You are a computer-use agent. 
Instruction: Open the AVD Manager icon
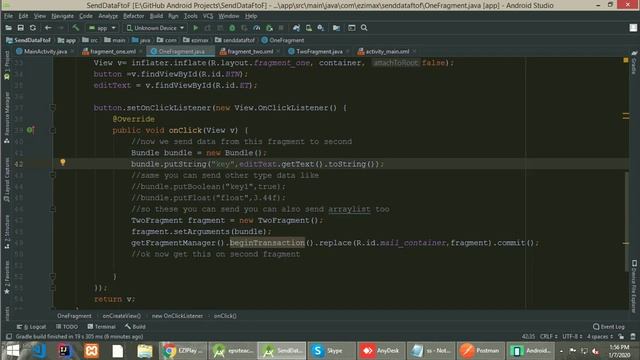(309, 28)
